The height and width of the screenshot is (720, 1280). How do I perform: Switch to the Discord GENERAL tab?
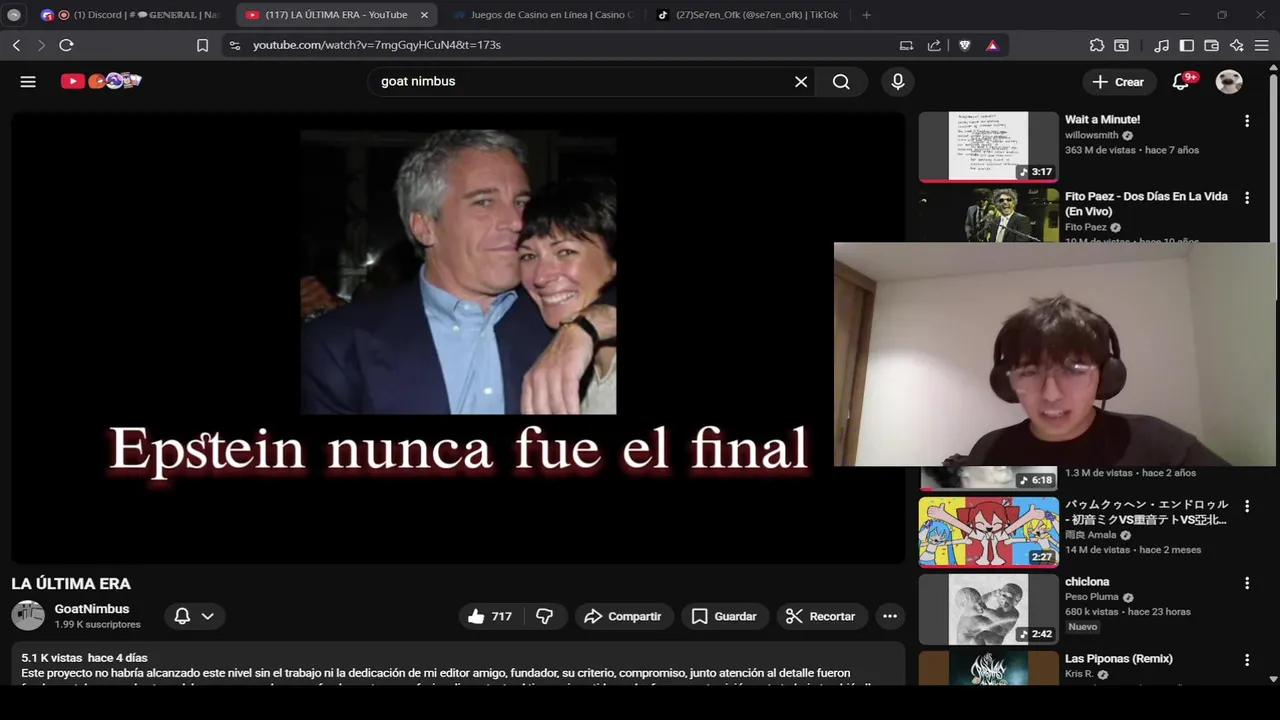tap(130, 15)
